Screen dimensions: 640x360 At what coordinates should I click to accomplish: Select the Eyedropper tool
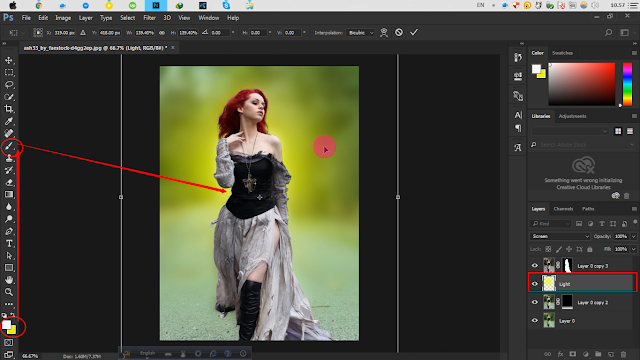click(9, 121)
